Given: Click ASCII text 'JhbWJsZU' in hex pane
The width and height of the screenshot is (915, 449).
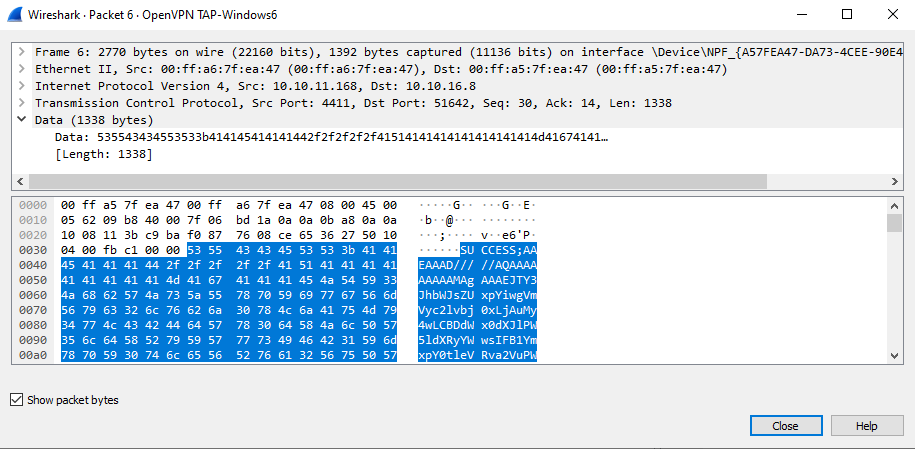Looking at the screenshot, I should 445,295.
